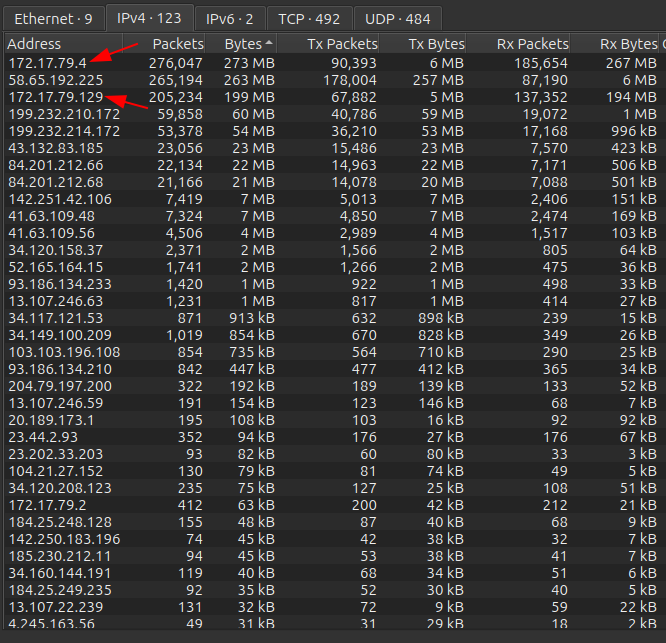
Task: Select the row for address 58.65.192.225
Action: tap(55, 80)
